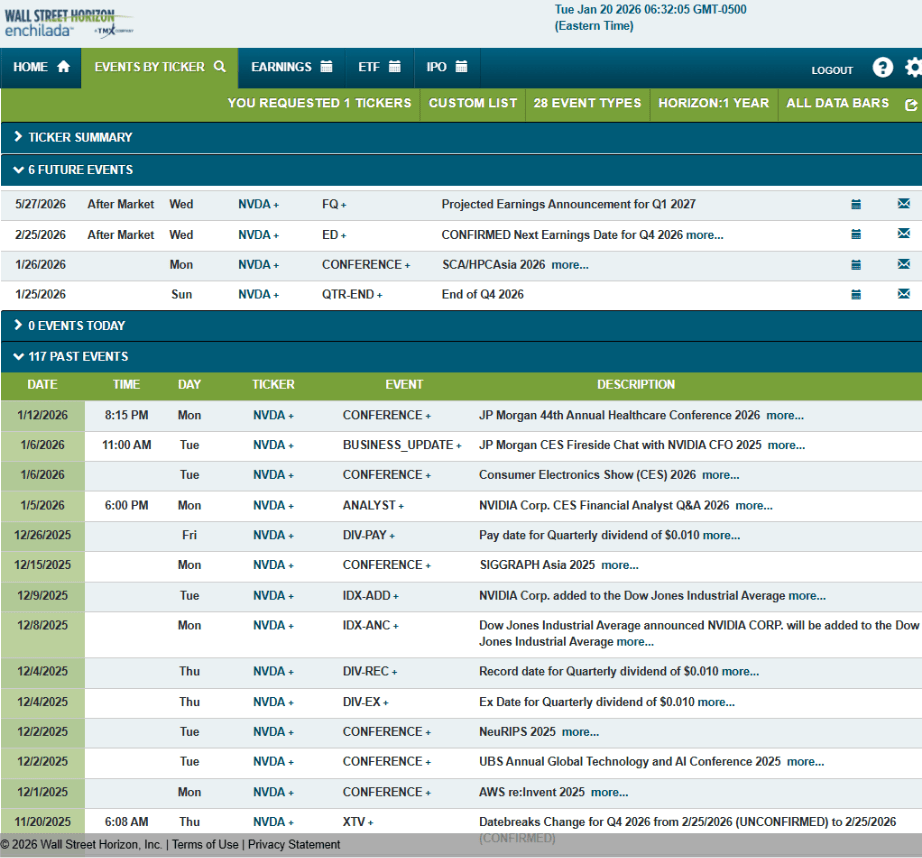Switch to the IPO tab
922x858 pixels.
pos(447,67)
